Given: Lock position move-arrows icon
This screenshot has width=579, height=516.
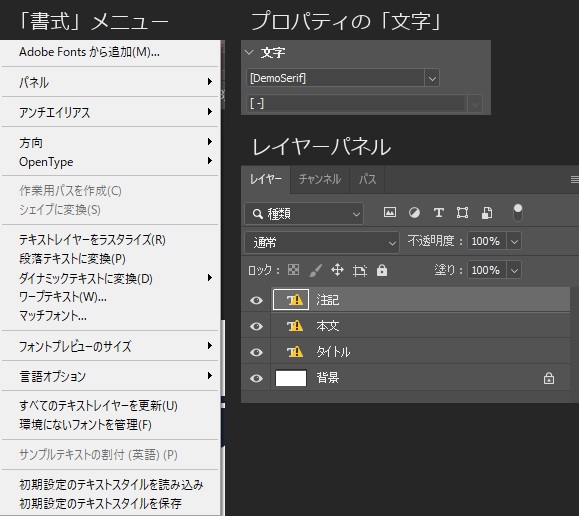Looking at the screenshot, I should click(x=337, y=270).
